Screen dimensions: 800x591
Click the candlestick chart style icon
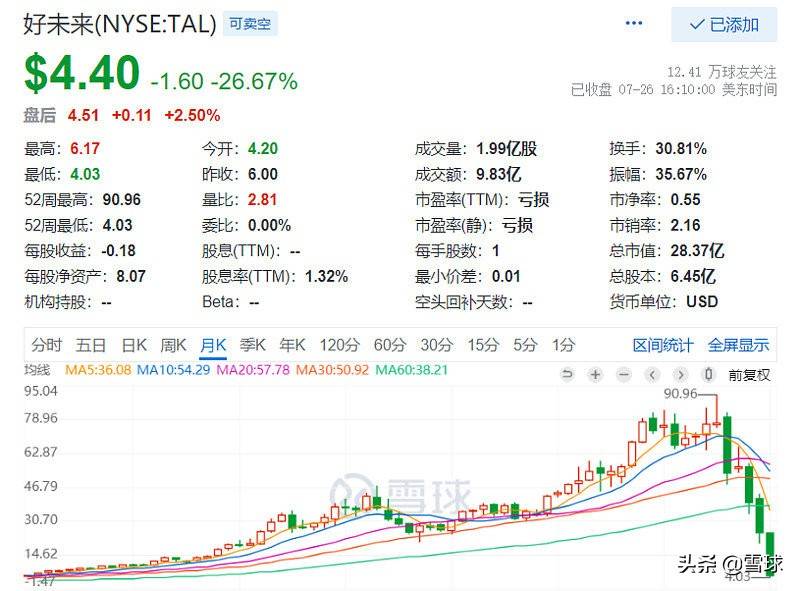coord(709,375)
